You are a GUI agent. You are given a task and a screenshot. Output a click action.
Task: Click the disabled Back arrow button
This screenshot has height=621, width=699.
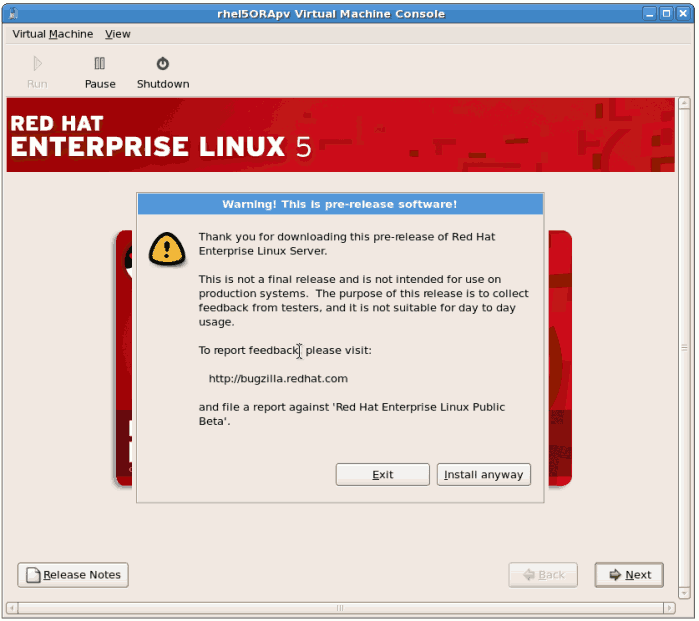tap(543, 575)
